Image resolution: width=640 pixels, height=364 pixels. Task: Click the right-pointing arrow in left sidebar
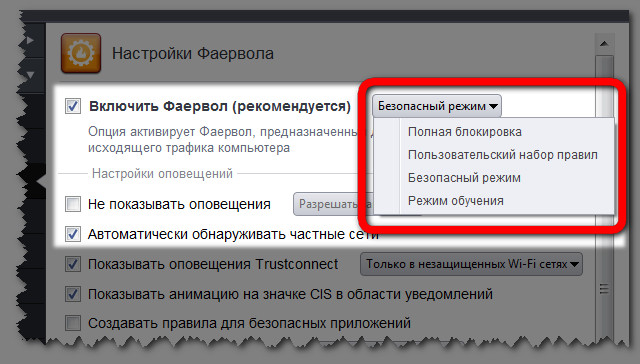(31, 40)
